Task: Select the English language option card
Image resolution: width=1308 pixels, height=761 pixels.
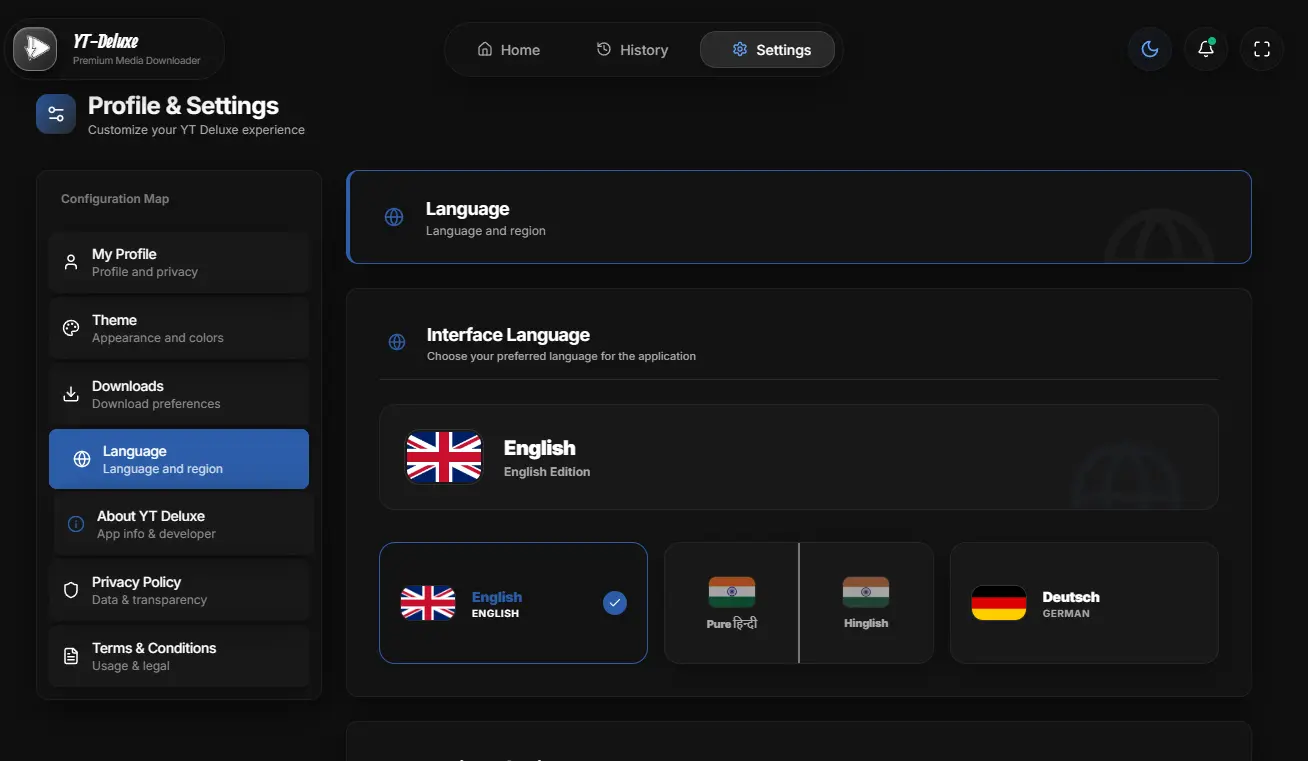Action: 513,603
